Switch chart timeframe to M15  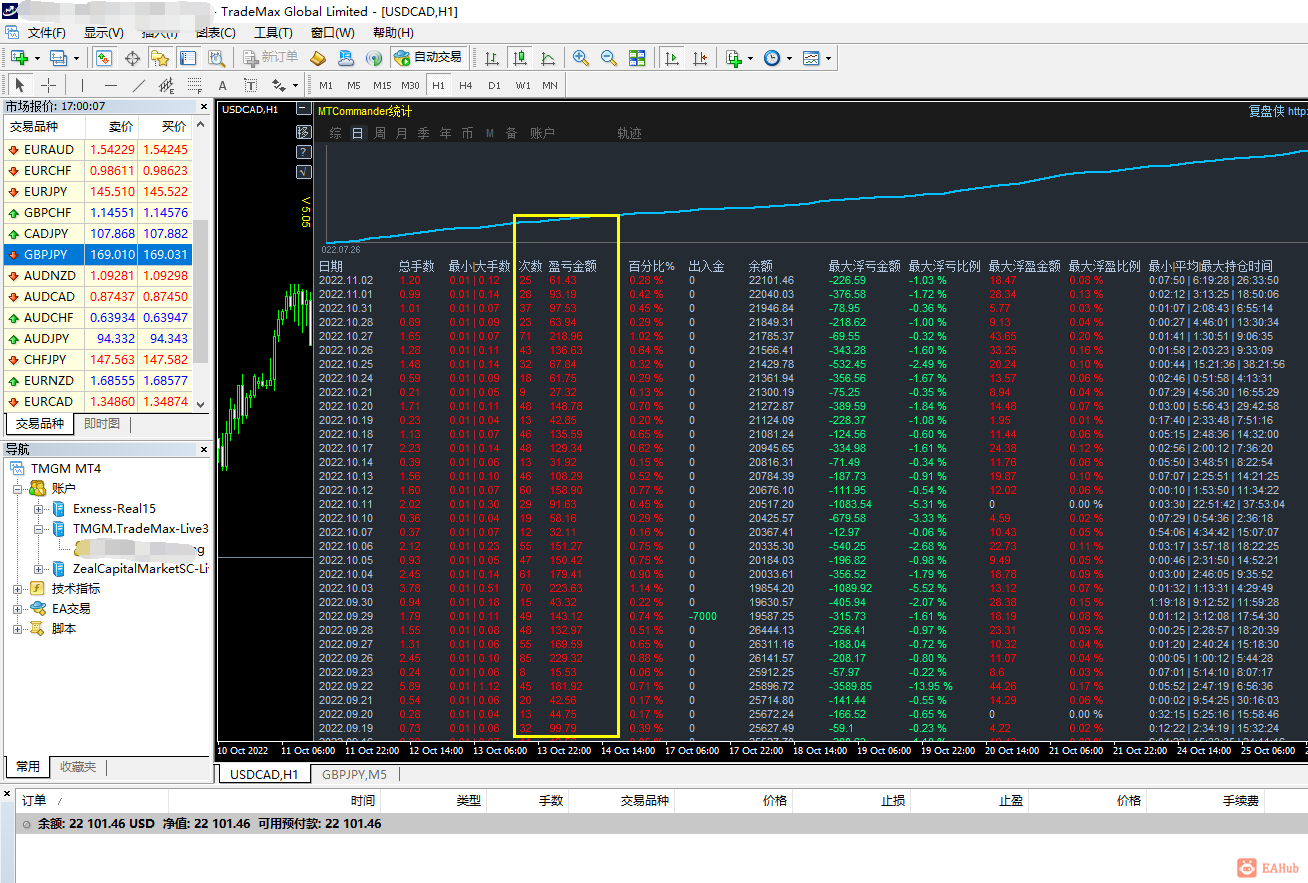click(x=382, y=85)
